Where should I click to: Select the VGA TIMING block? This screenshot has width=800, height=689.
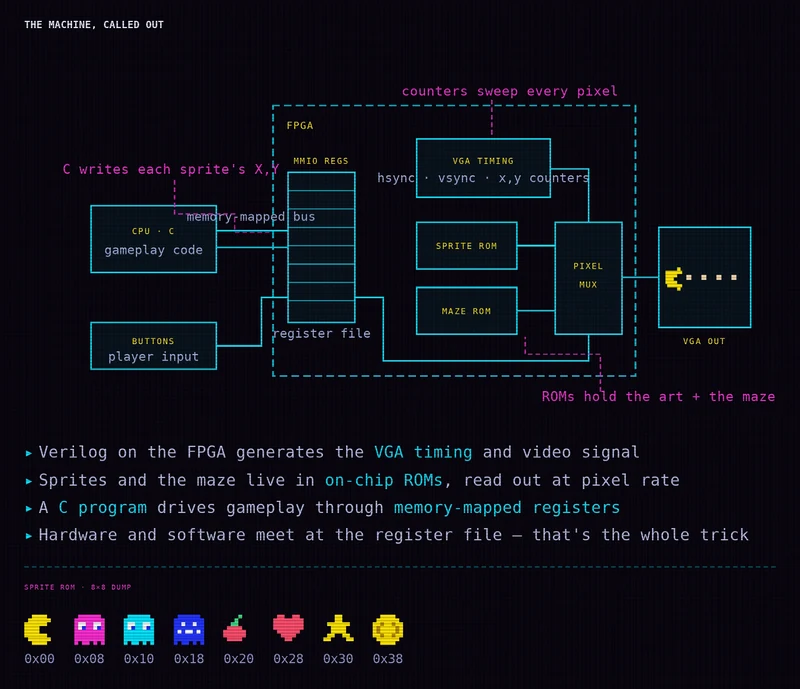pyautogui.click(x=483, y=168)
